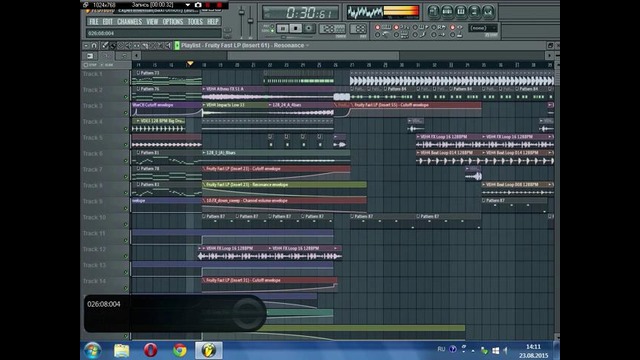Open the VIEW menu

(x=152, y=22)
